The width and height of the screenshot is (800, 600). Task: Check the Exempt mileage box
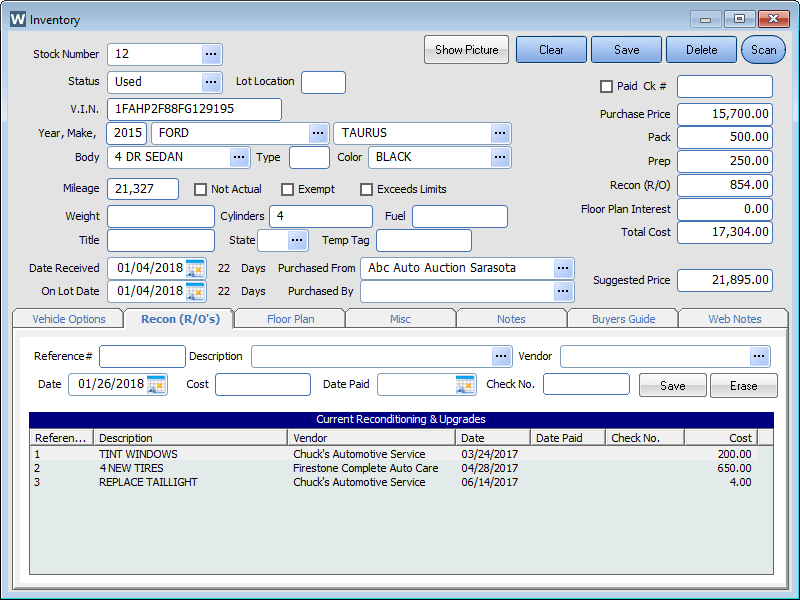click(x=287, y=189)
